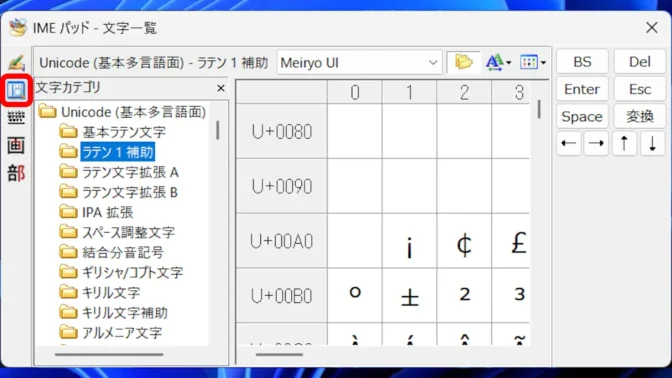Click the yellow folder category button
Image resolution: width=672 pixels, height=378 pixels.
(463, 63)
